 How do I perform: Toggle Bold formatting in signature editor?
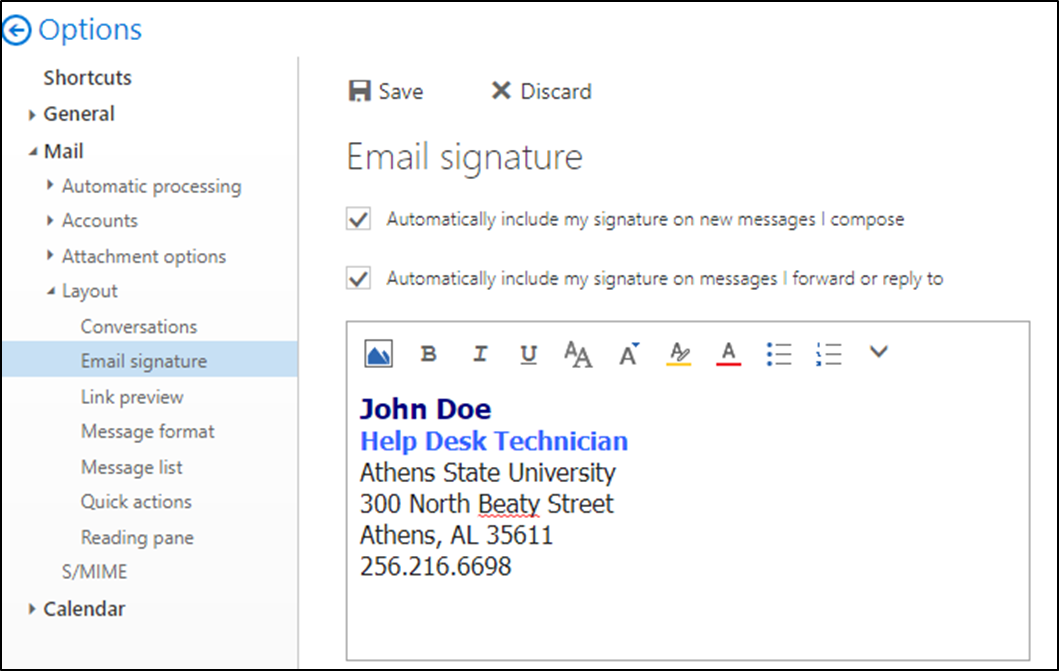(429, 353)
